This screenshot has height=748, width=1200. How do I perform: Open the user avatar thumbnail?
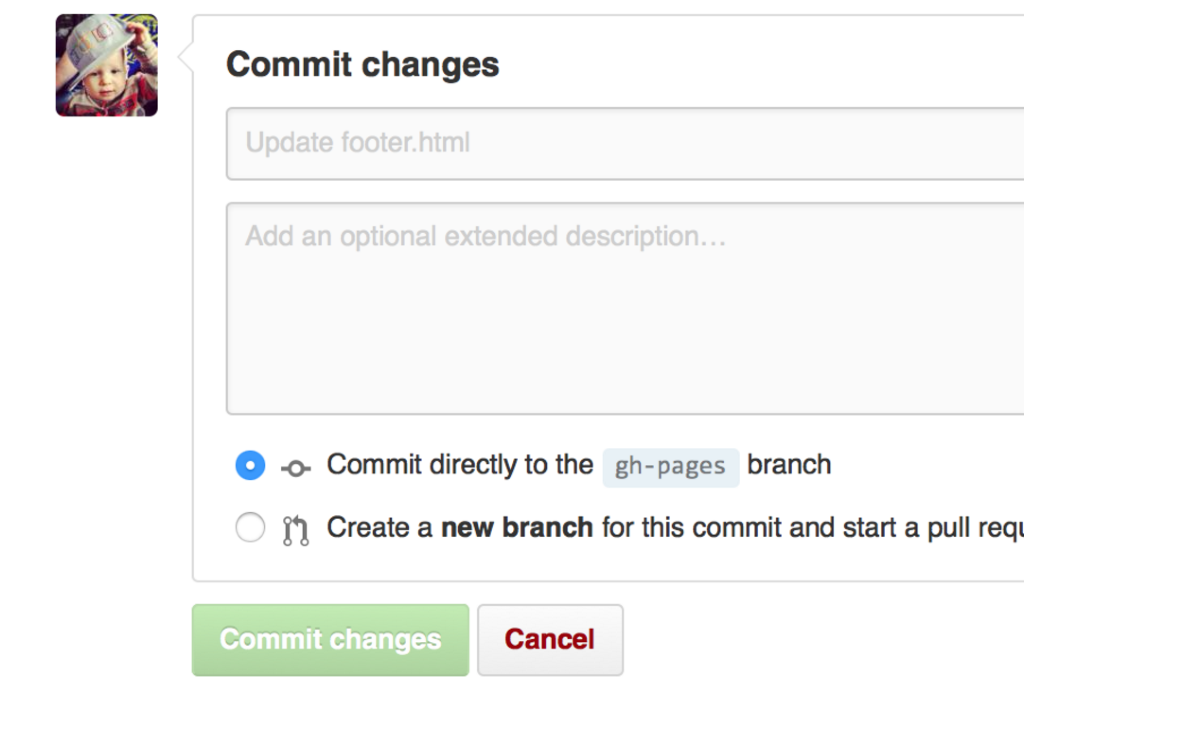click(x=107, y=65)
